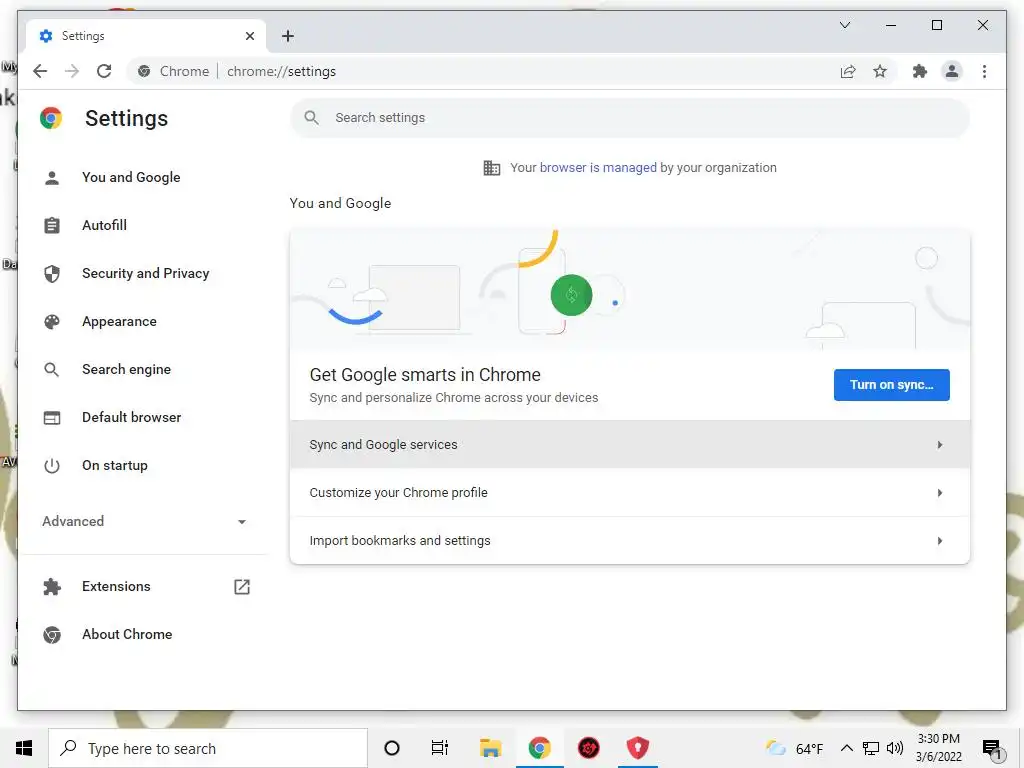Viewport: 1024px width, 768px height.
Task: Open You and Google in sidebar
Action: (x=131, y=177)
